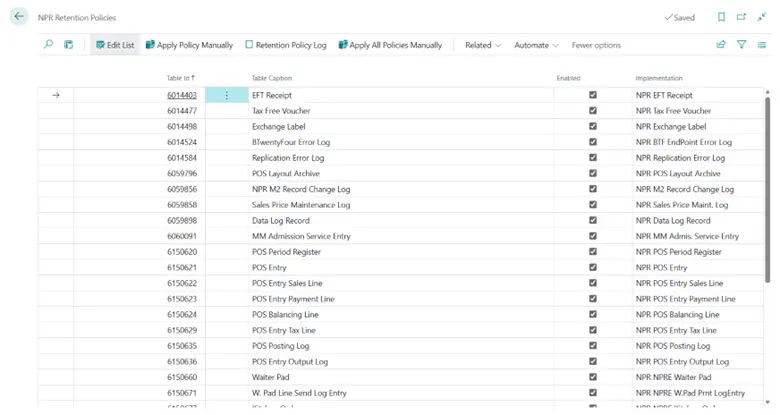
Task: Uncheck Enabled for EFT Receipt row
Action: (x=593, y=95)
